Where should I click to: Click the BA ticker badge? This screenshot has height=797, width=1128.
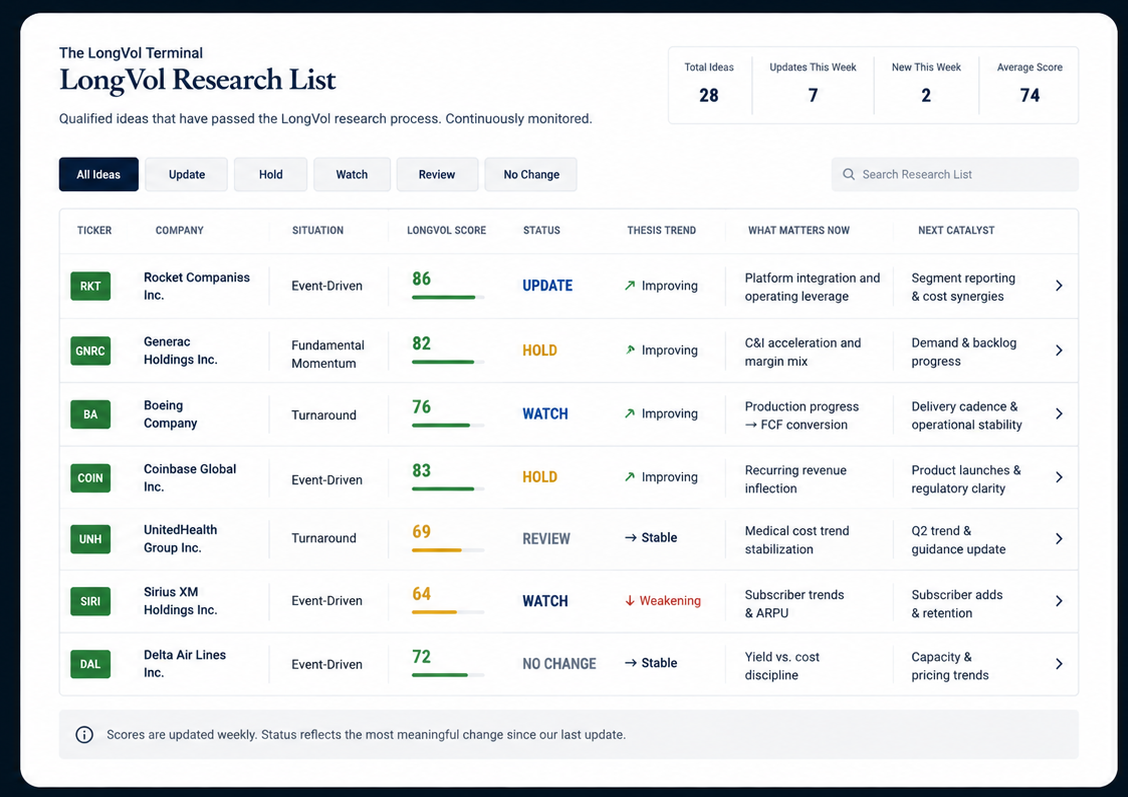[x=90, y=414]
